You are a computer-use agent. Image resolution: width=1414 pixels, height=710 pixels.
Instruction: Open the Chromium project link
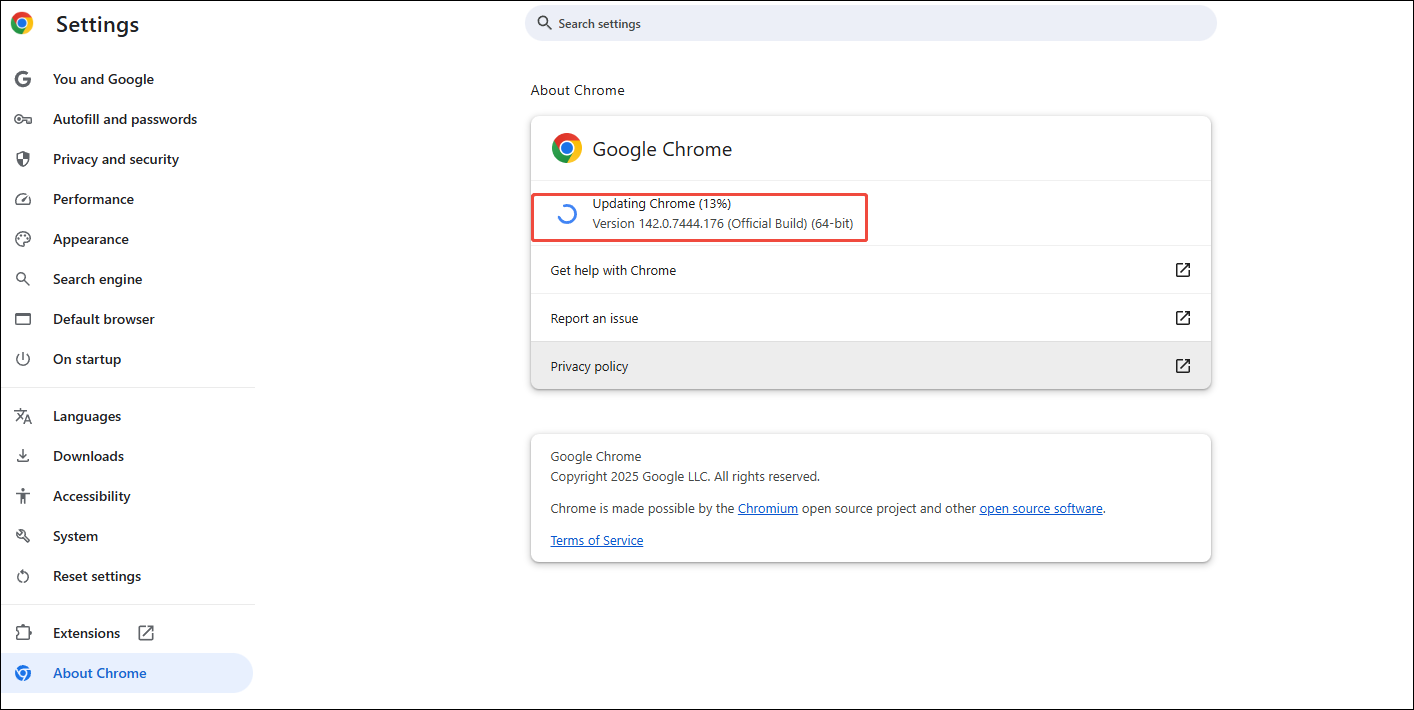768,508
